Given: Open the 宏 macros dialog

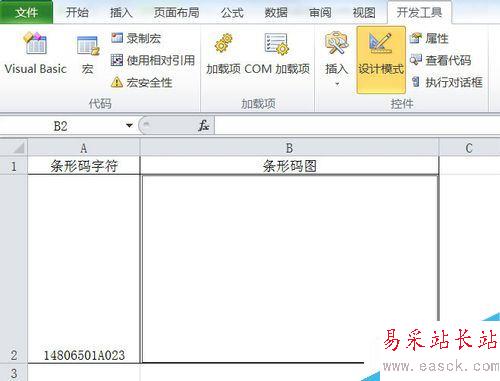Looking at the screenshot, I should pyautogui.click(x=88, y=55).
